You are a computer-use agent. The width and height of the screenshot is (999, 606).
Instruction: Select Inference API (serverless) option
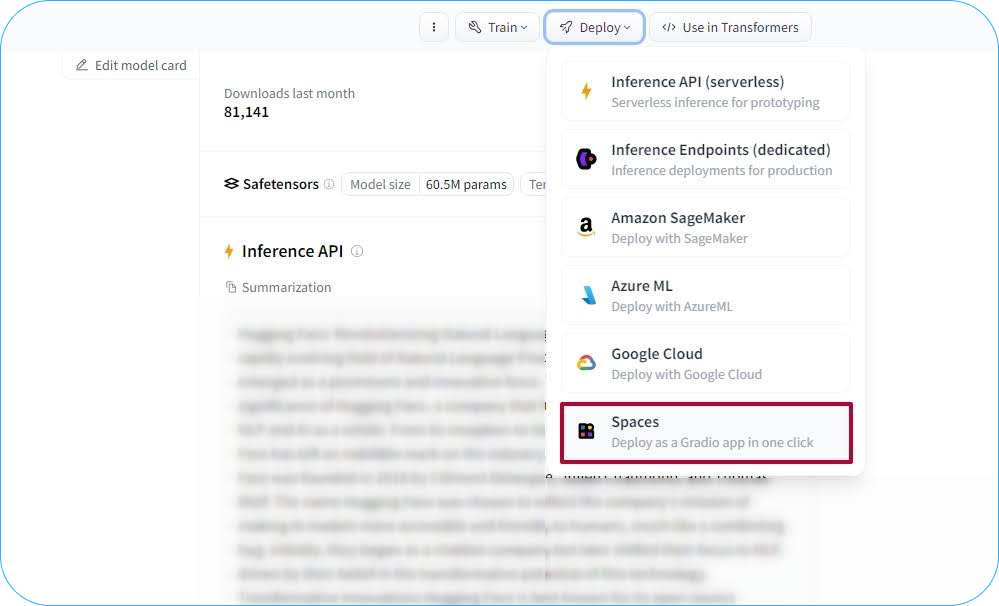tap(706, 92)
